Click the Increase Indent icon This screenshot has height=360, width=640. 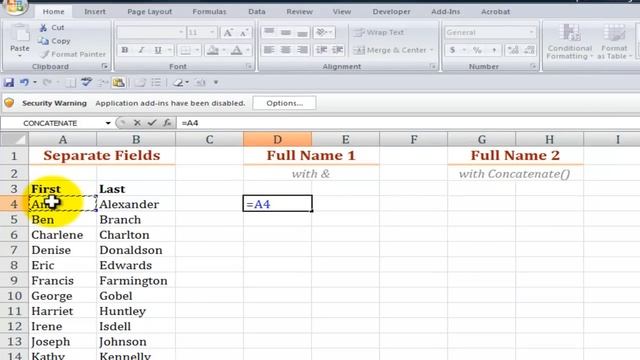(338, 50)
